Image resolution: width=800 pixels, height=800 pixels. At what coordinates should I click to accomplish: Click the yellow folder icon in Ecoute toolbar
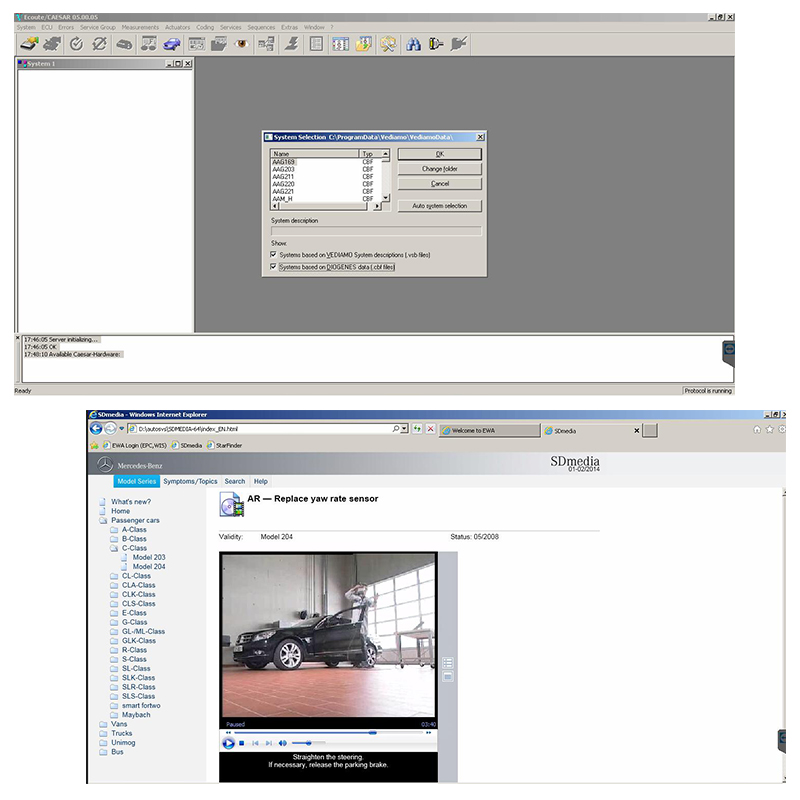click(x=364, y=44)
